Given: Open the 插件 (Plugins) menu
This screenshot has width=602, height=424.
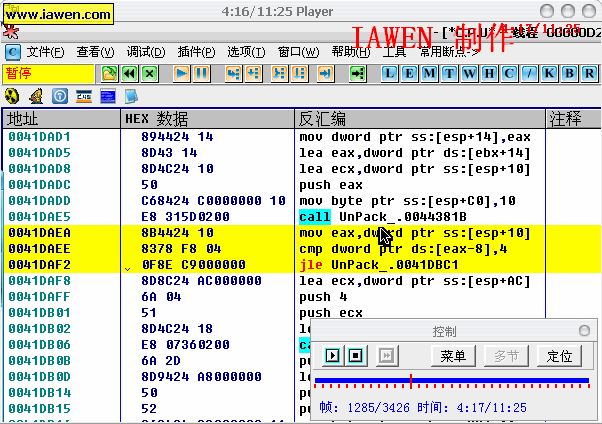Looking at the screenshot, I should click(x=197, y=52).
